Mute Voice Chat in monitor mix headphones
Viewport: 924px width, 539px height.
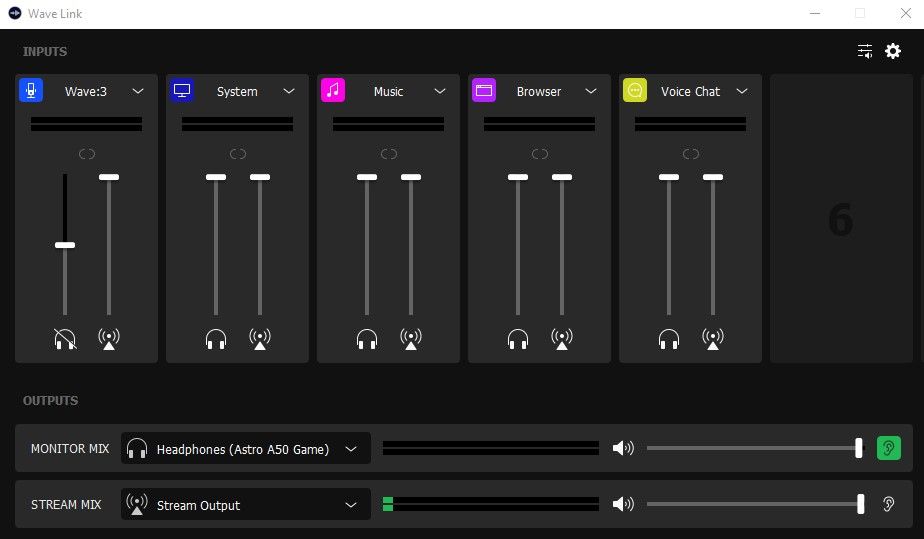669,339
